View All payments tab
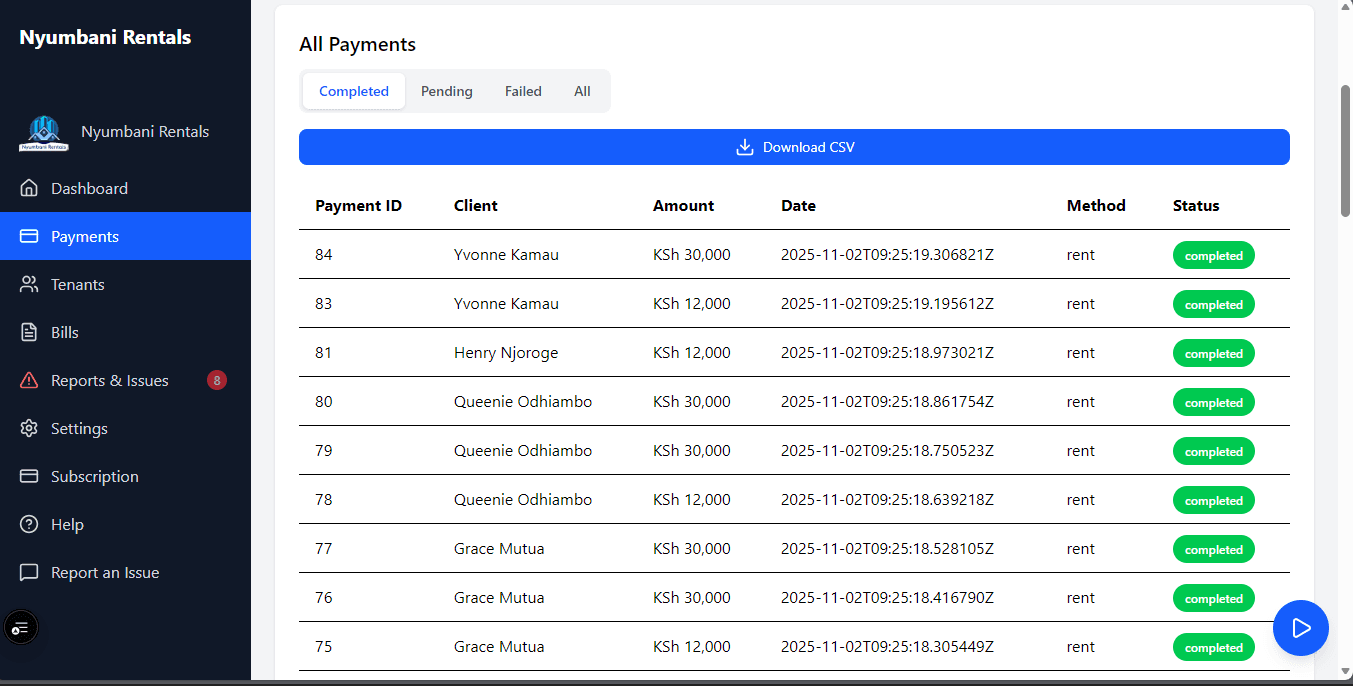The image size is (1353, 686). point(582,91)
